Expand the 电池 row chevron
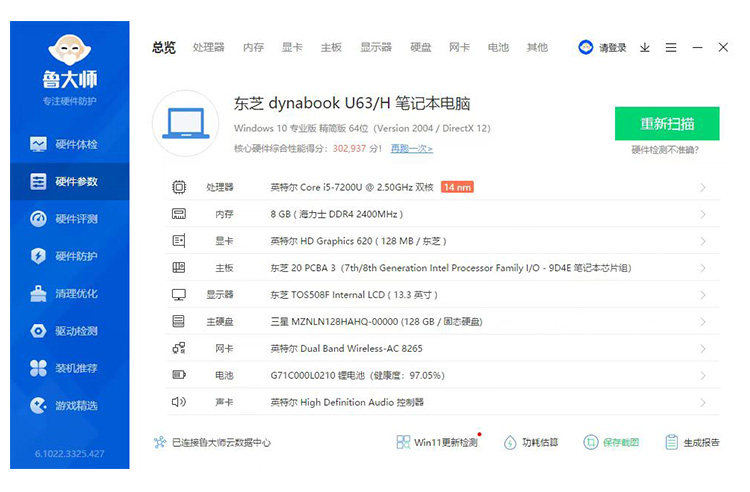Screen dimensions: 750x492 [x=703, y=375]
